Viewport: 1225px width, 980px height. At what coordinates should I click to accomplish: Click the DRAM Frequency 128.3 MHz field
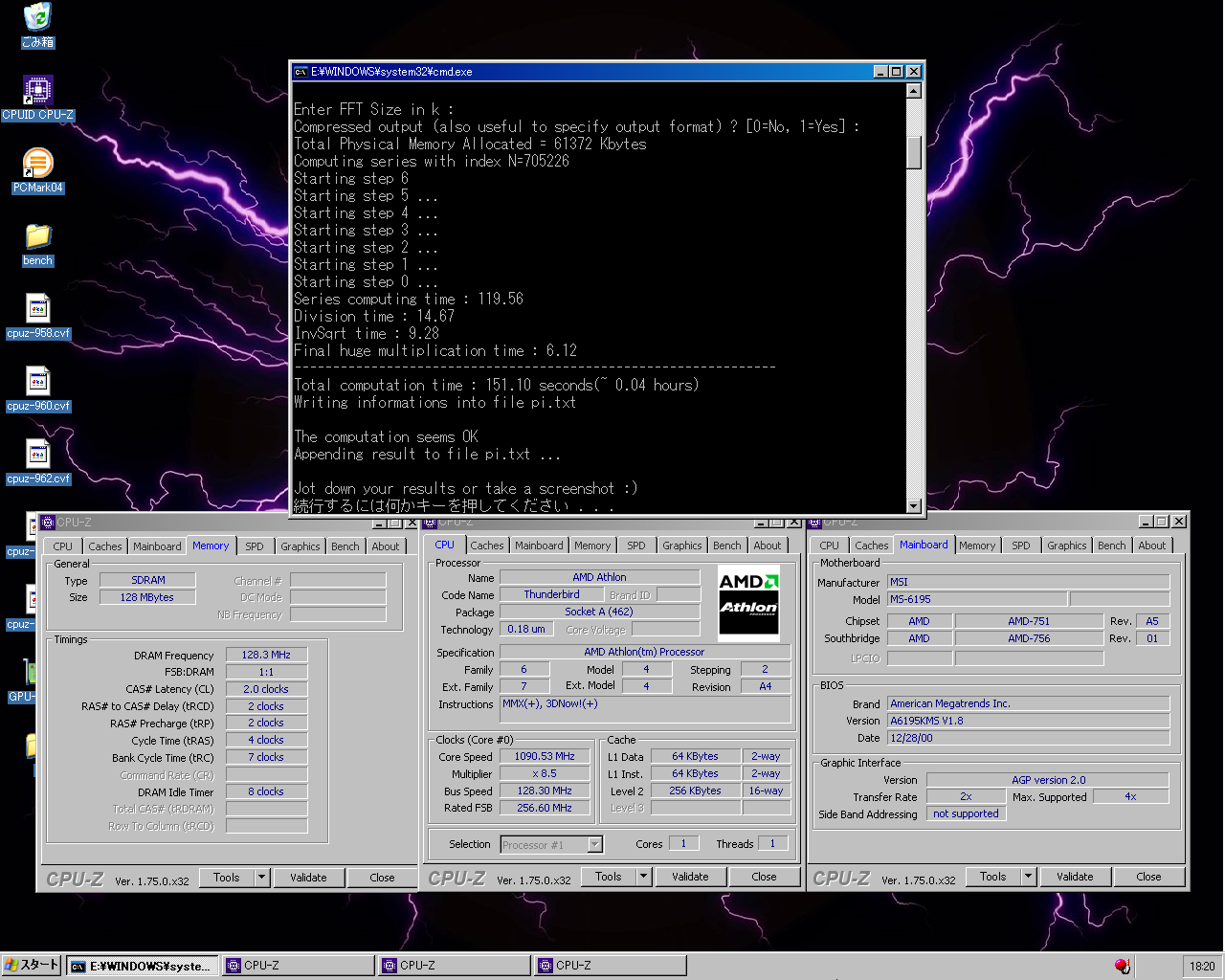coord(266,655)
